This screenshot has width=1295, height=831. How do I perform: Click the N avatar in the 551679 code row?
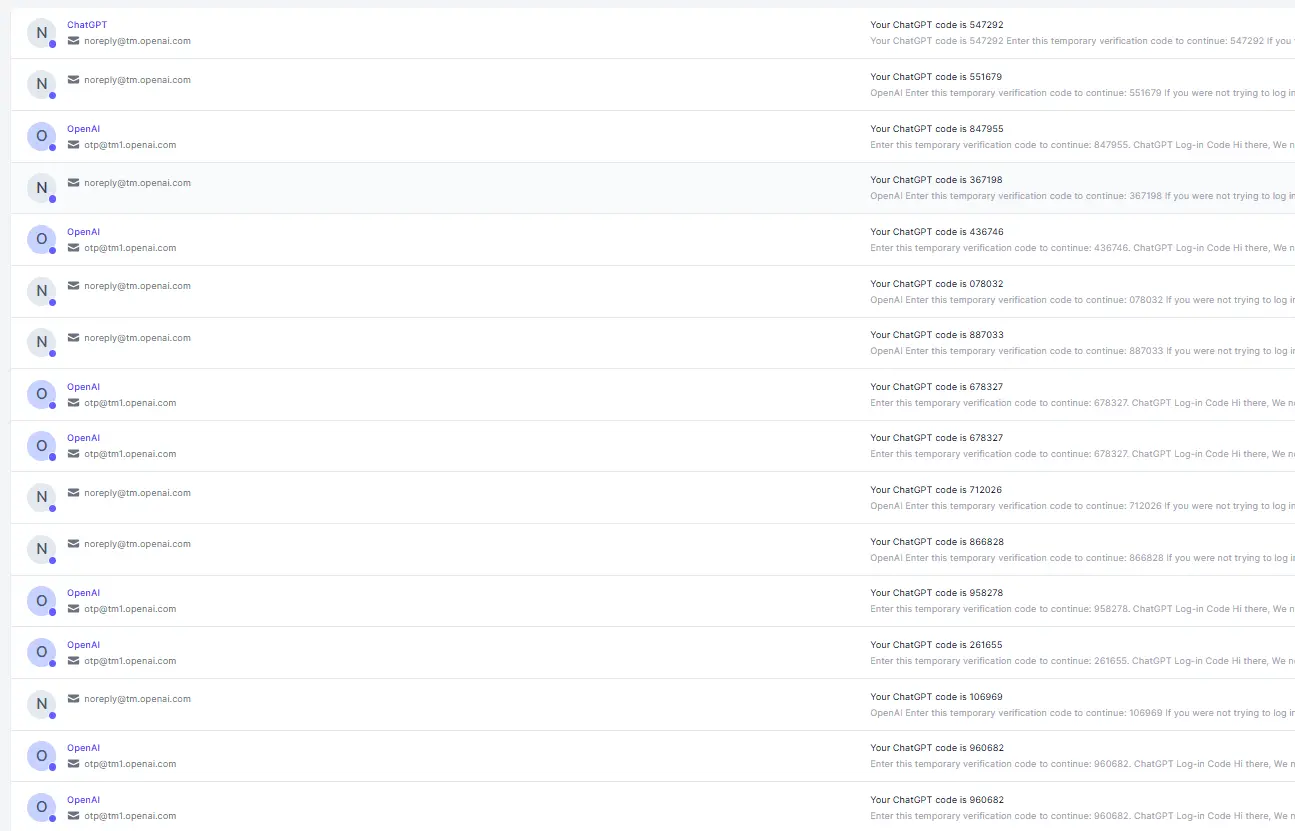(x=41, y=84)
